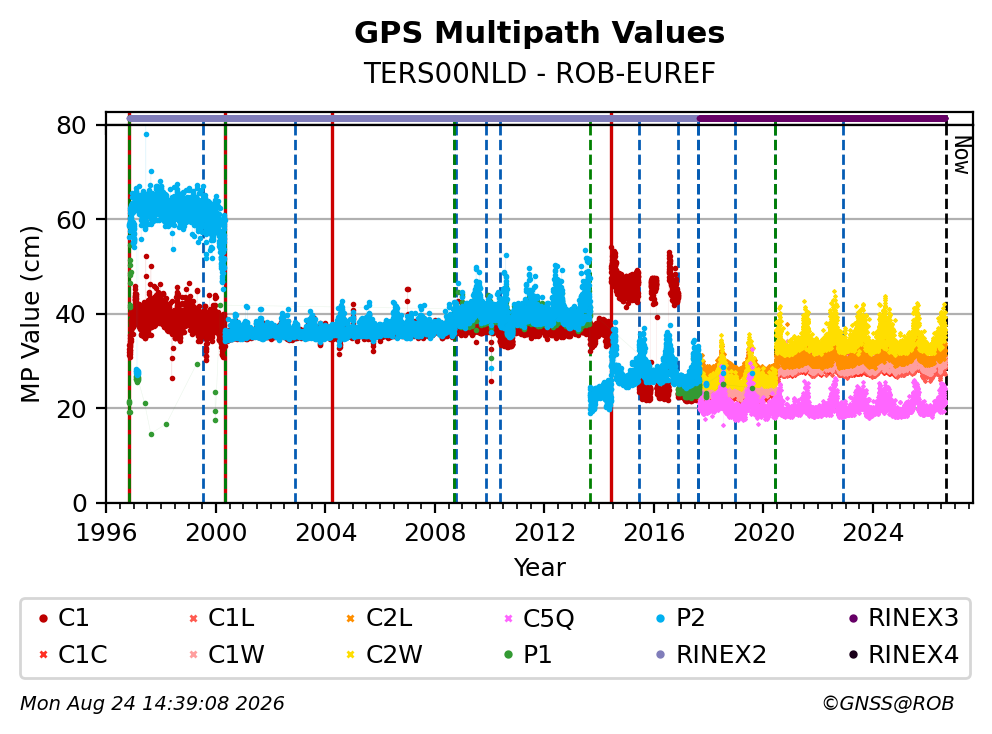Click the Now label at right edge
Viewport: 992px width, 734px height.
pos(962,155)
